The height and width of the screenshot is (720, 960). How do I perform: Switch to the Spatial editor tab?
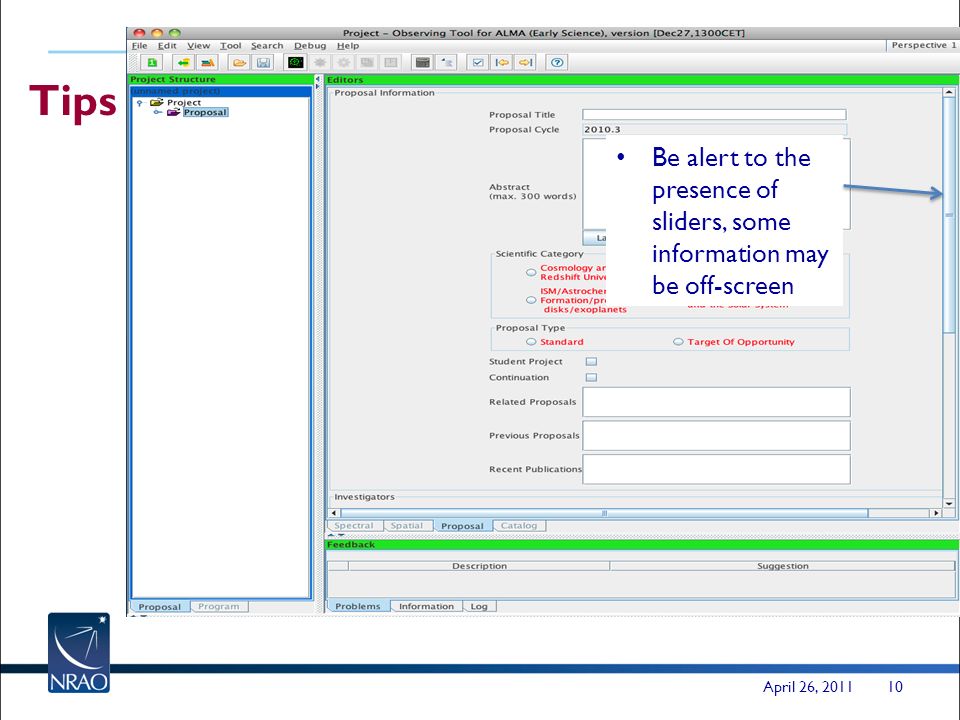coord(407,526)
